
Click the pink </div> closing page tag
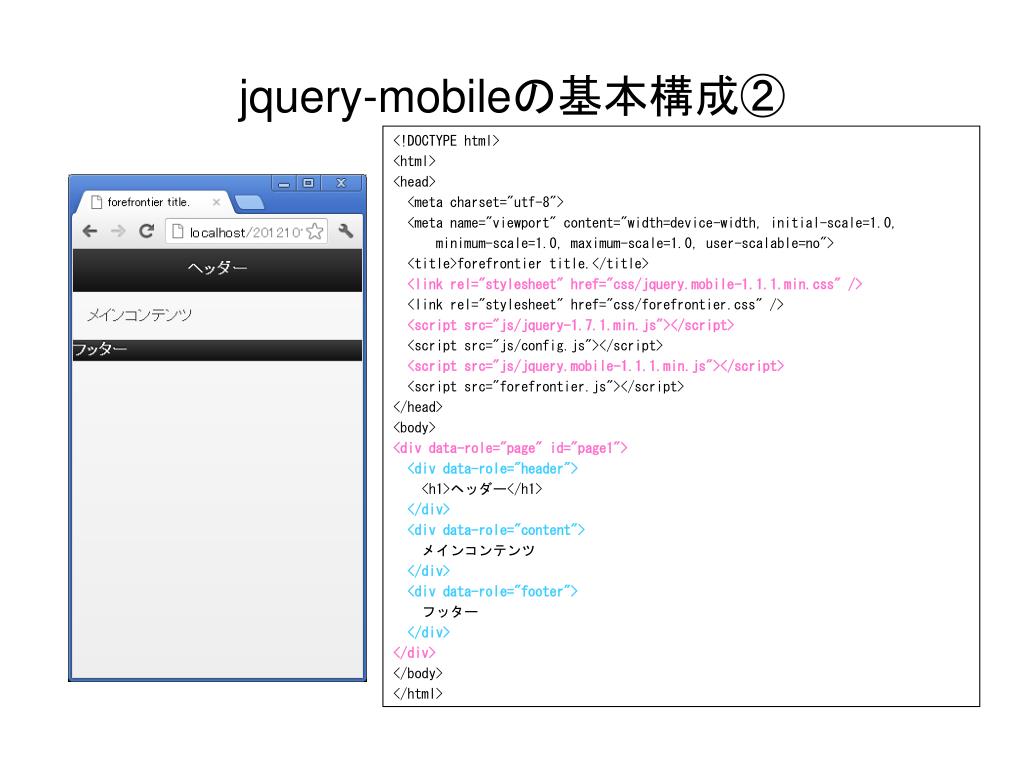click(414, 653)
